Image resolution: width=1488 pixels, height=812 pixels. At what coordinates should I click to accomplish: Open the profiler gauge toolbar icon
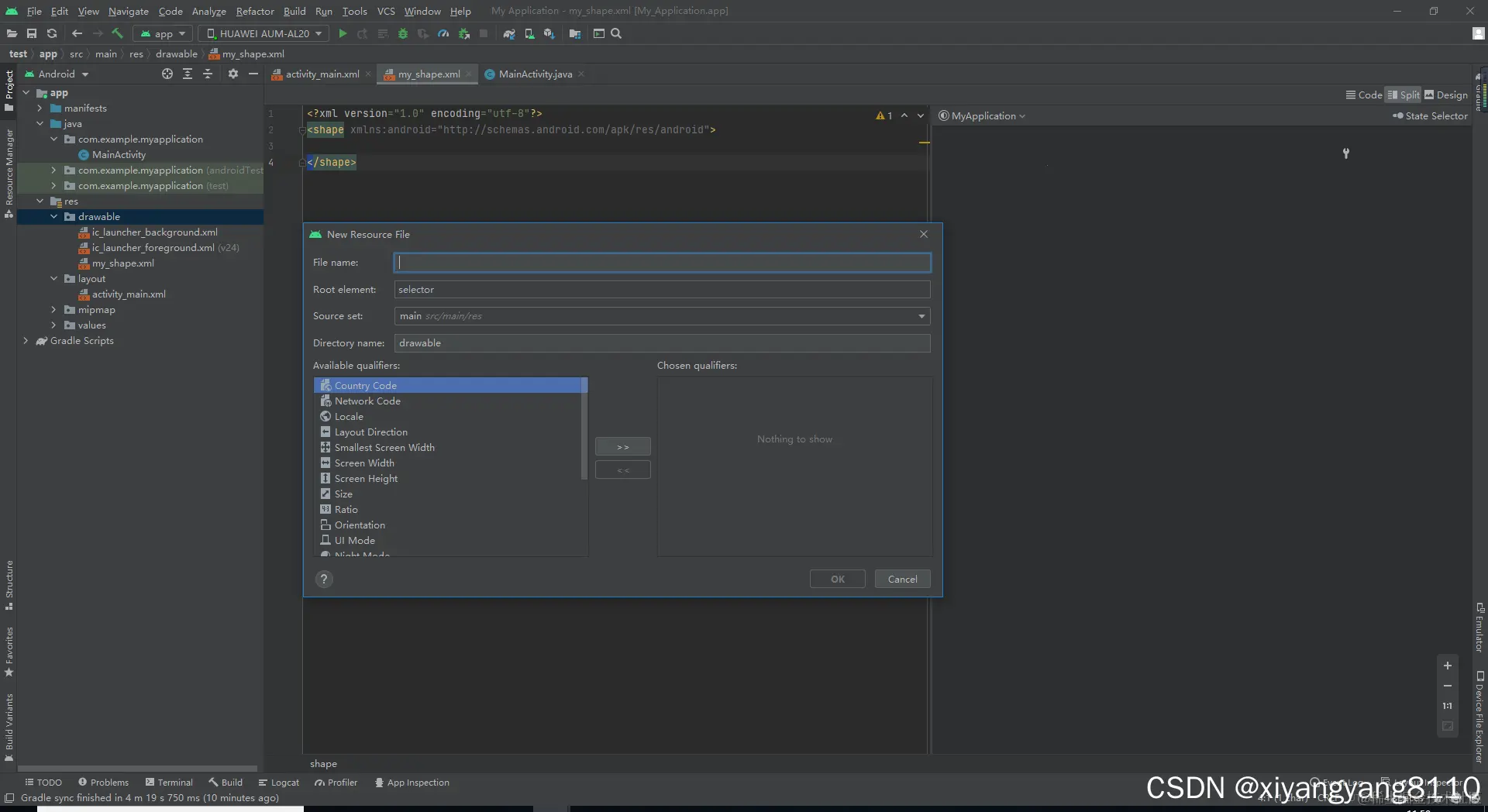pyautogui.click(x=443, y=33)
